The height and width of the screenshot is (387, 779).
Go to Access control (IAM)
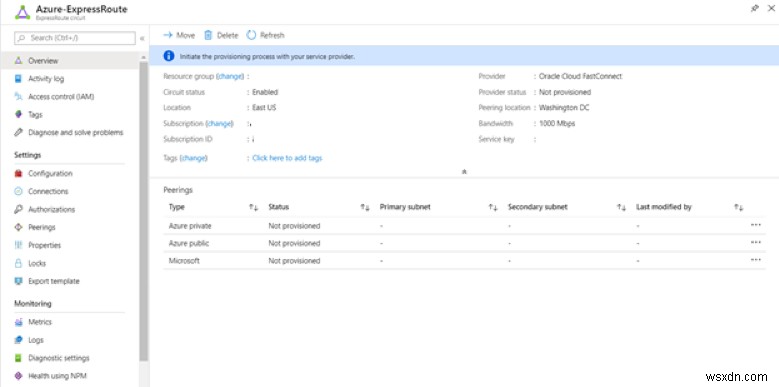point(70,96)
